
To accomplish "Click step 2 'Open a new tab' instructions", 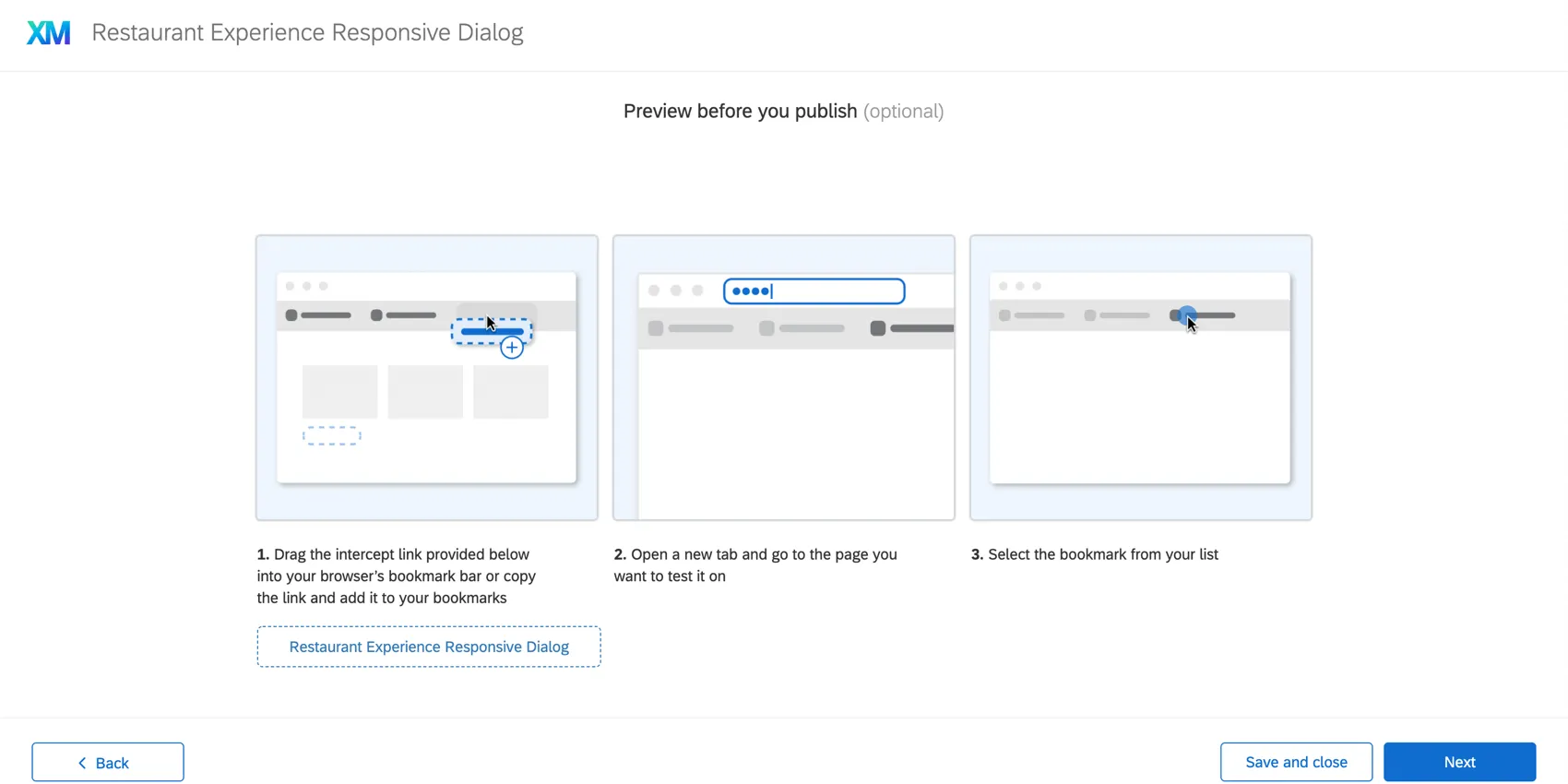I will click(754, 565).
